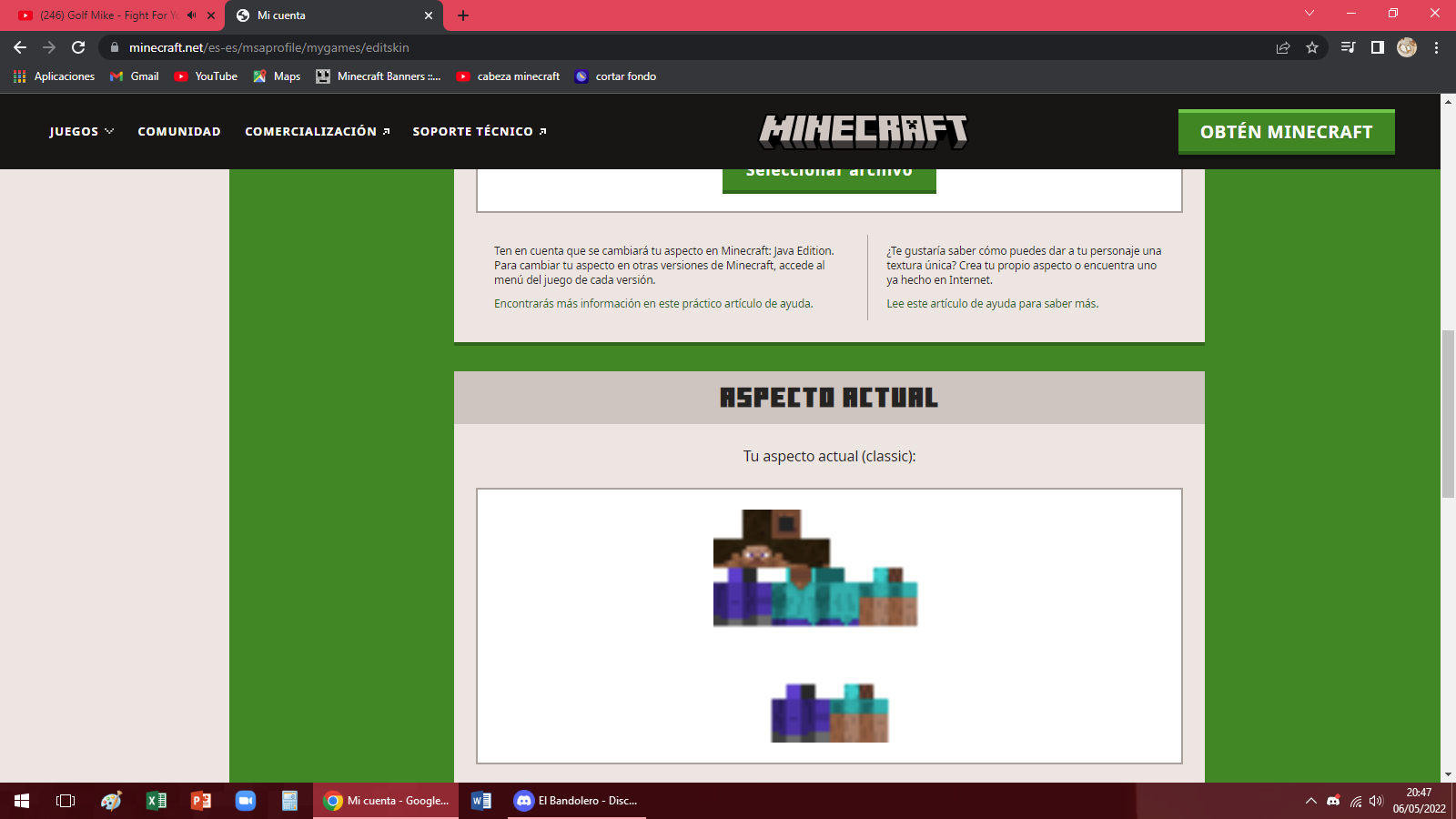Show hidden system tray icons
Viewport: 1456px width, 819px height.
pyautogui.click(x=1310, y=801)
